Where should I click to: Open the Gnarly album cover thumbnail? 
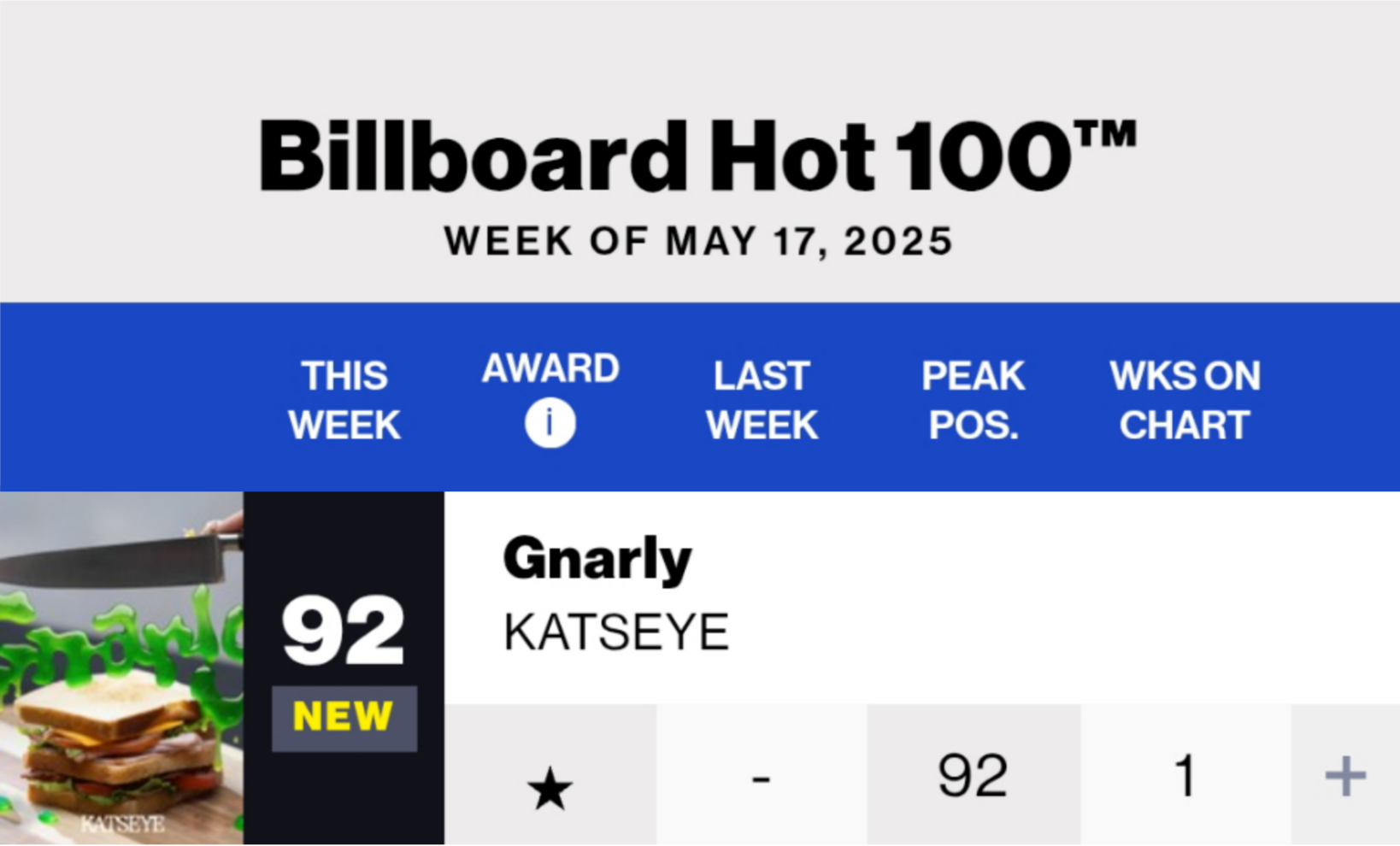point(121,668)
